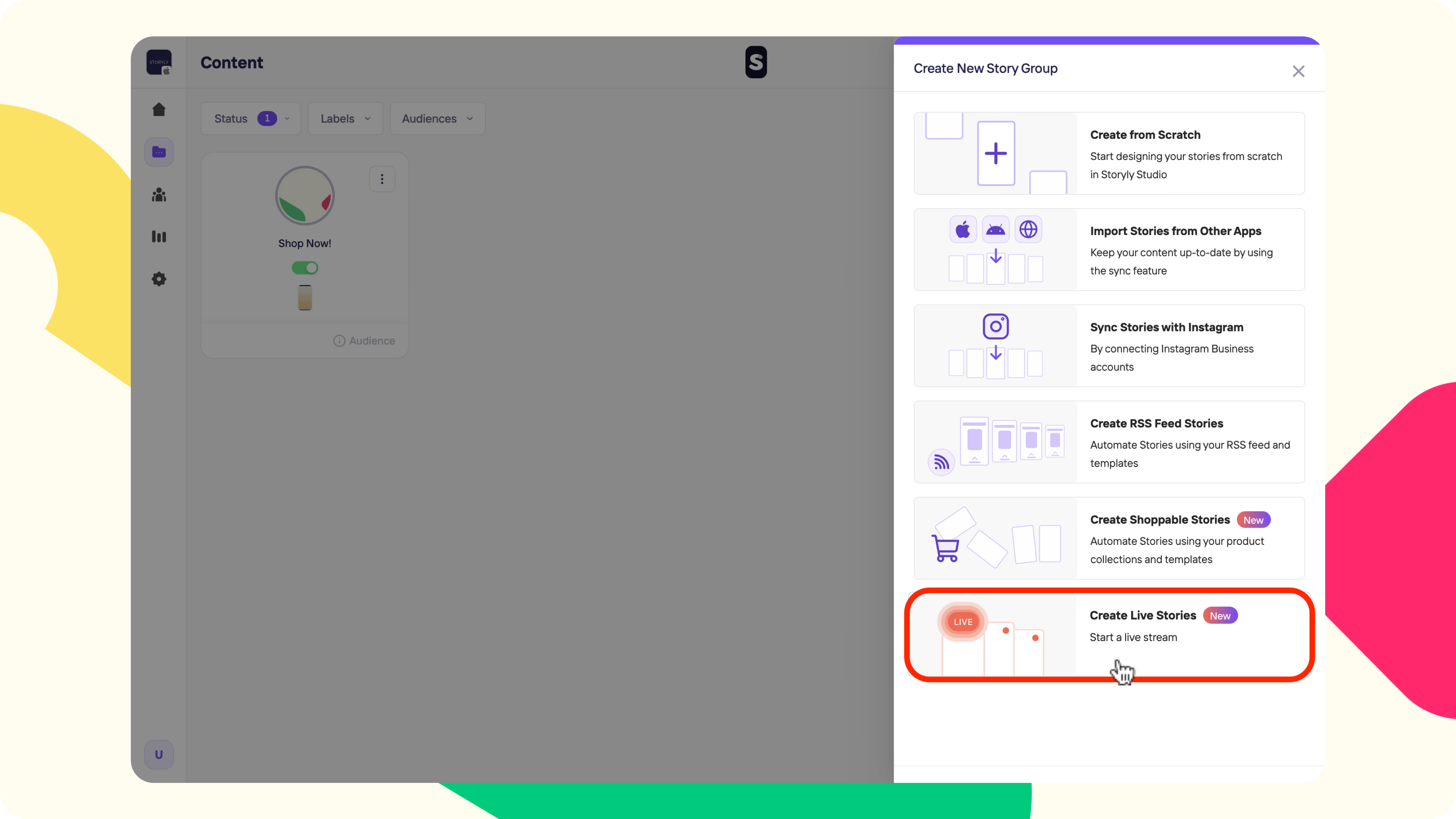Open the Home icon in sidebar

point(159,110)
